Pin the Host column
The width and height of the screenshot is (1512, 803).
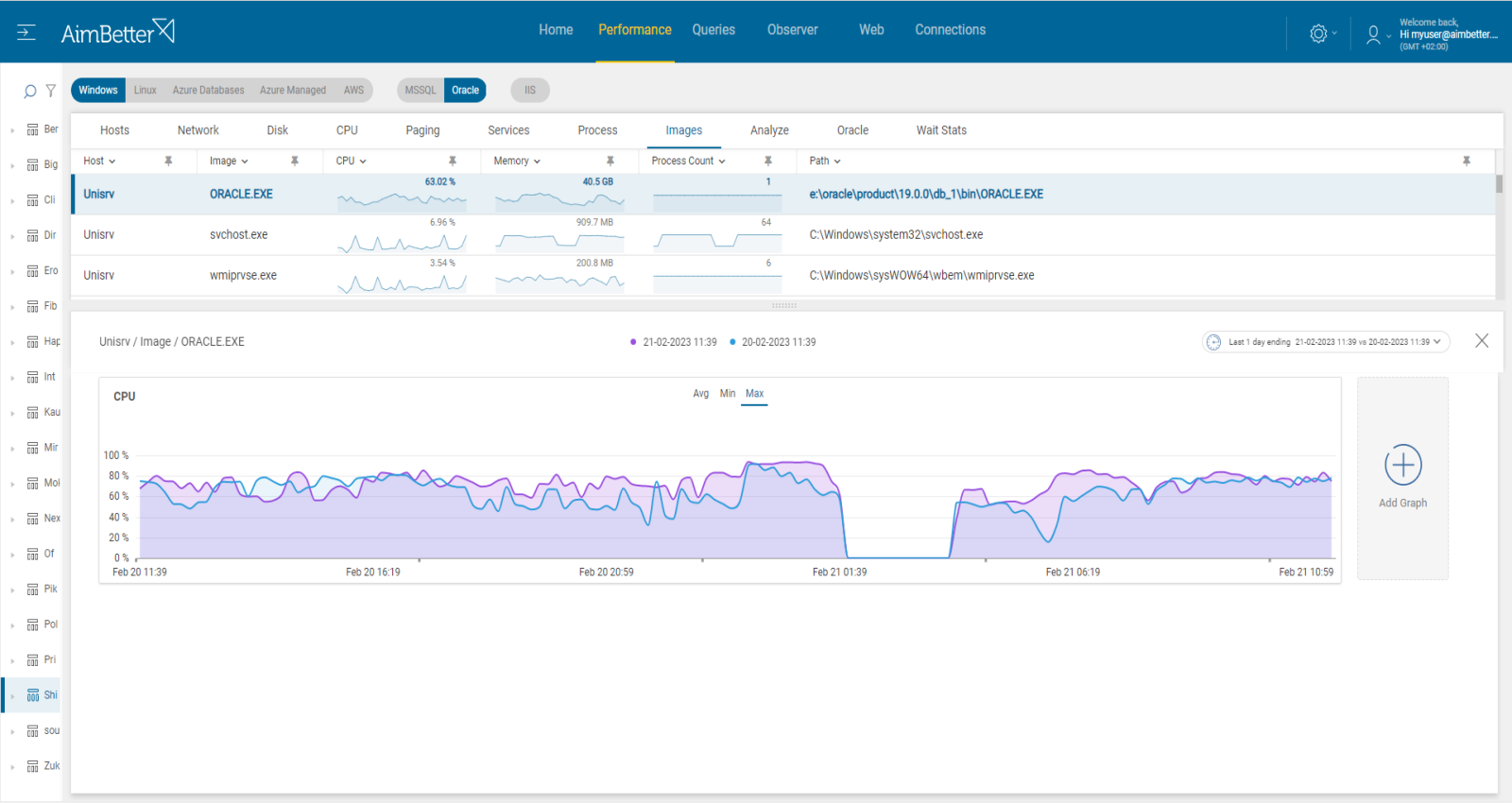click(168, 161)
